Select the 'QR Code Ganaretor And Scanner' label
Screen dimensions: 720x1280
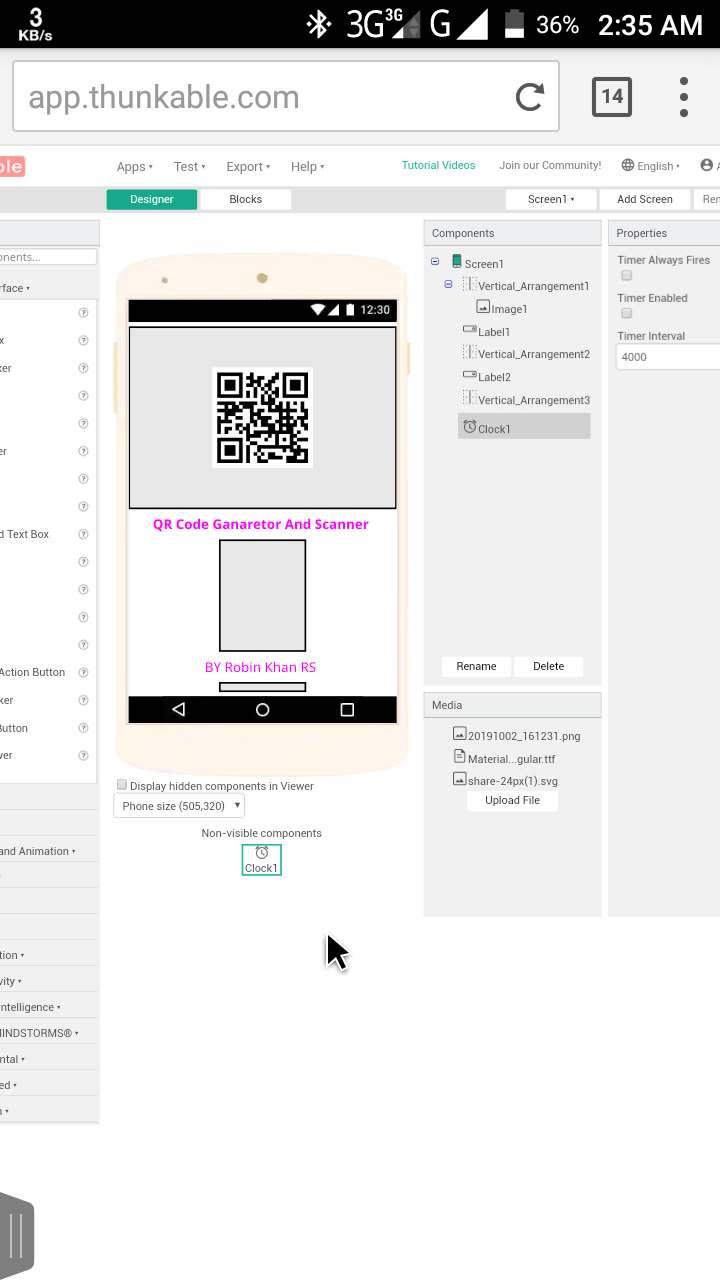pos(261,524)
